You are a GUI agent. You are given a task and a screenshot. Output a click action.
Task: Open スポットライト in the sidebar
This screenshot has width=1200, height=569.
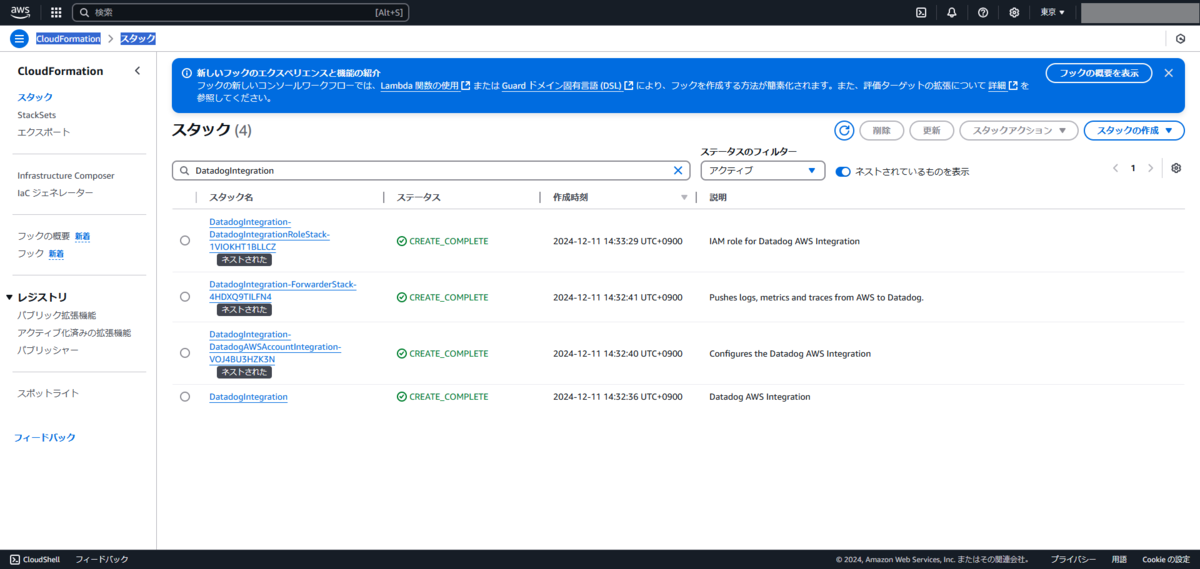pos(48,393)
